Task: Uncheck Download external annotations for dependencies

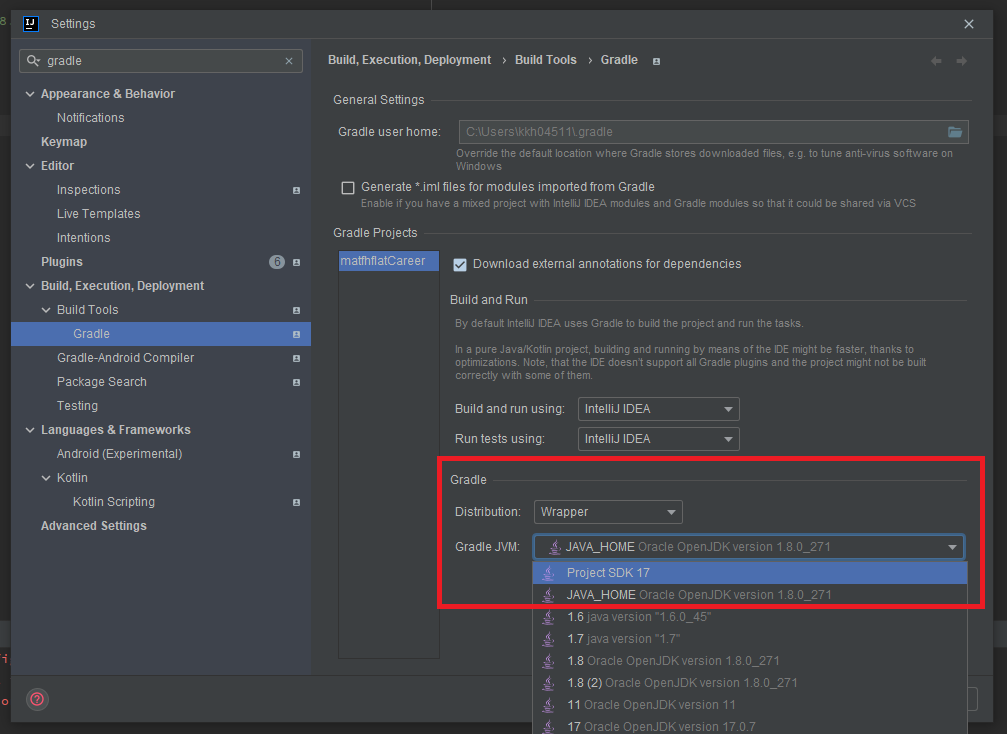Action: (460, 264)
